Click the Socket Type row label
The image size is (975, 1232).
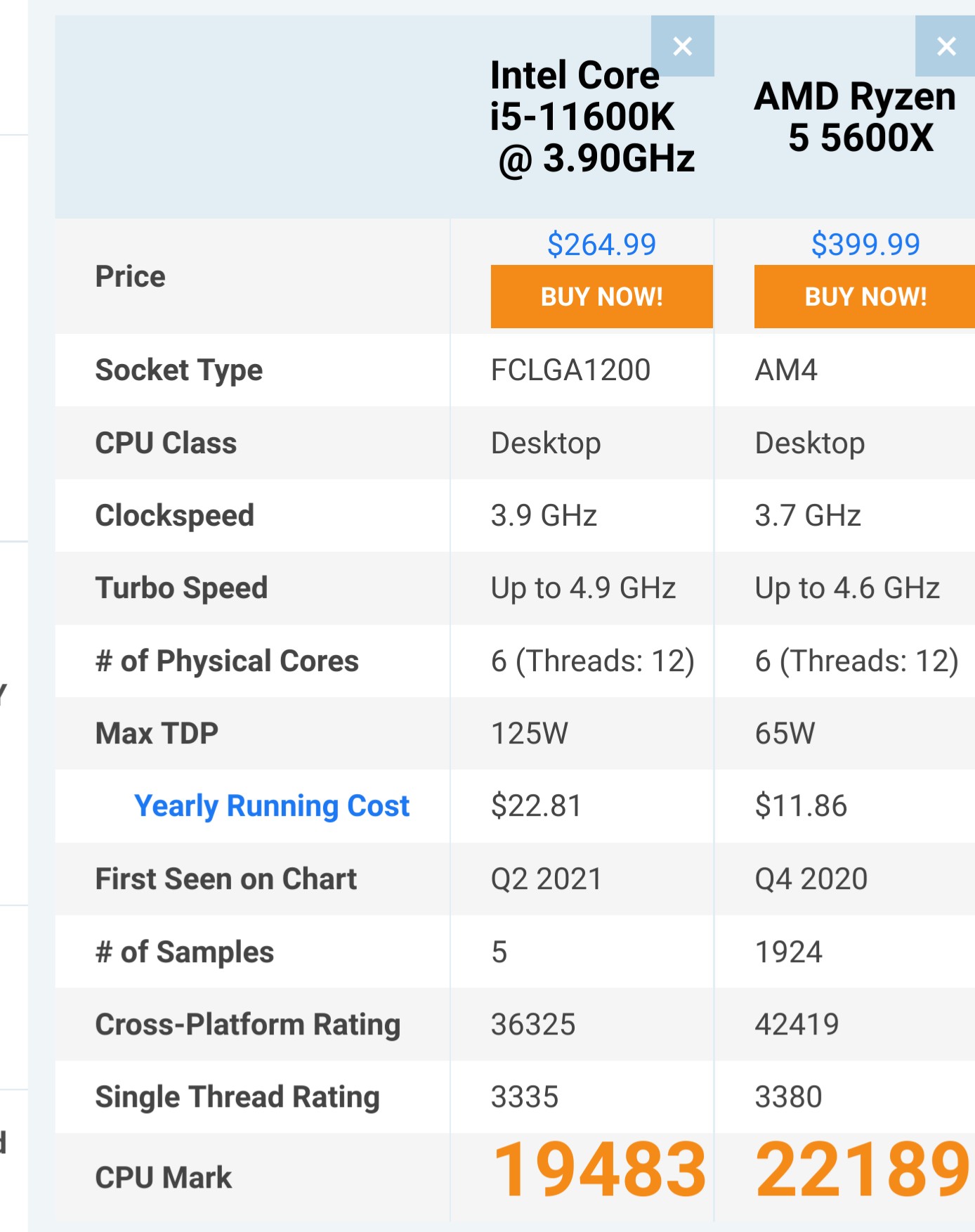(x=179, y=370)
